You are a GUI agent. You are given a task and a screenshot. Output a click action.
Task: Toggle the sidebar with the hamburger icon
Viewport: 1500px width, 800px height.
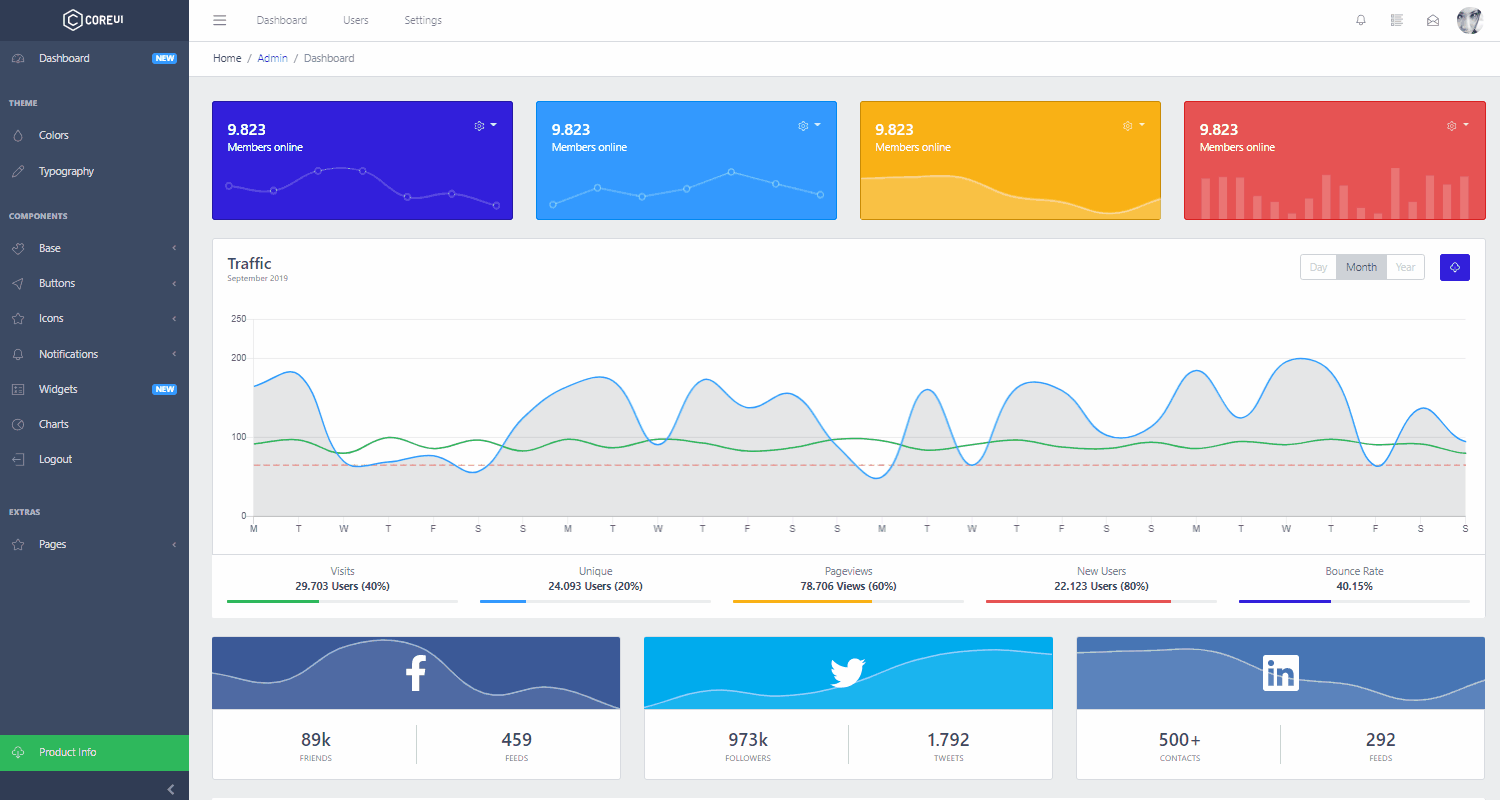219,20
